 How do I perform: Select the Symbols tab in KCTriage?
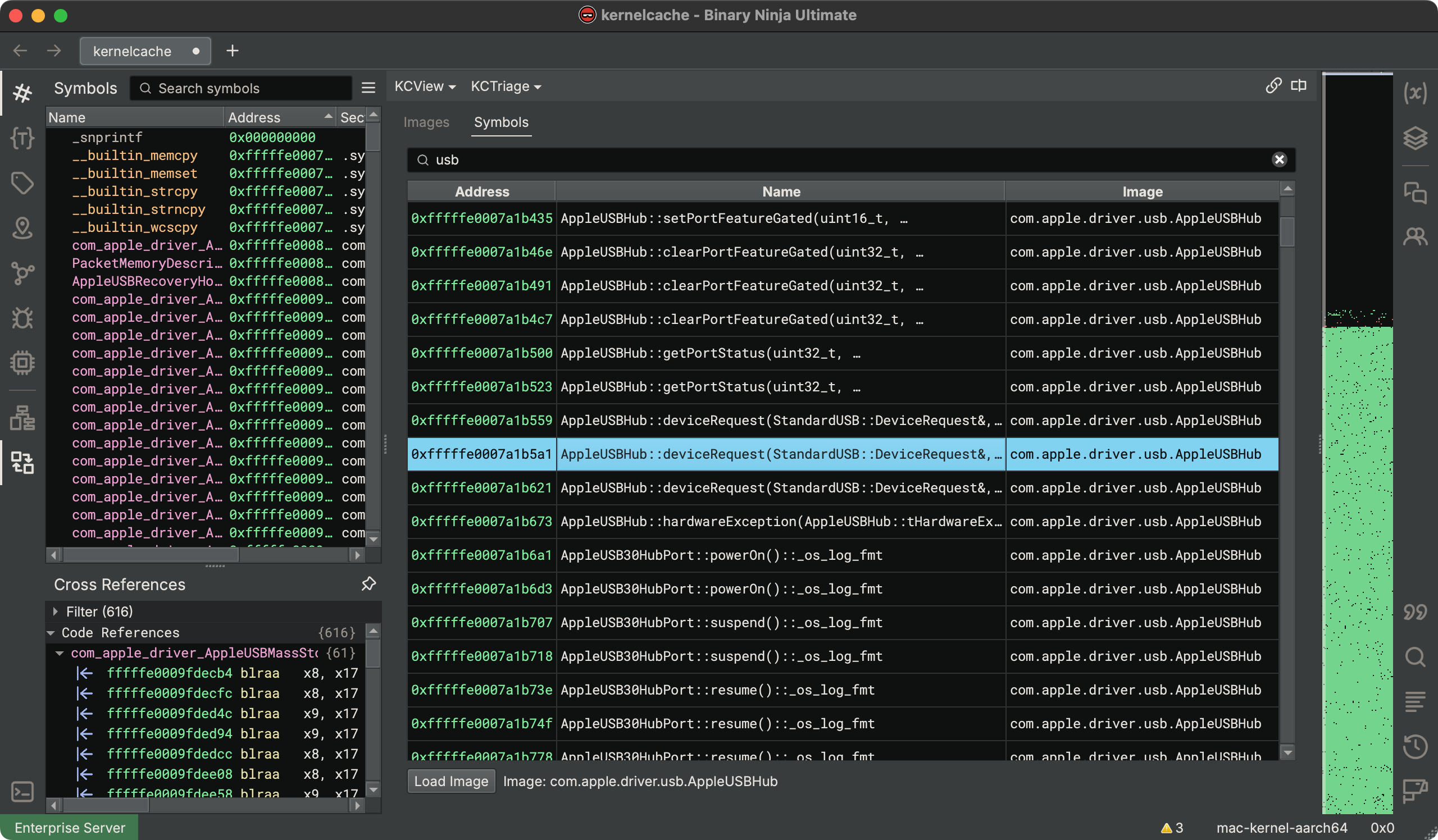[501, 122]
